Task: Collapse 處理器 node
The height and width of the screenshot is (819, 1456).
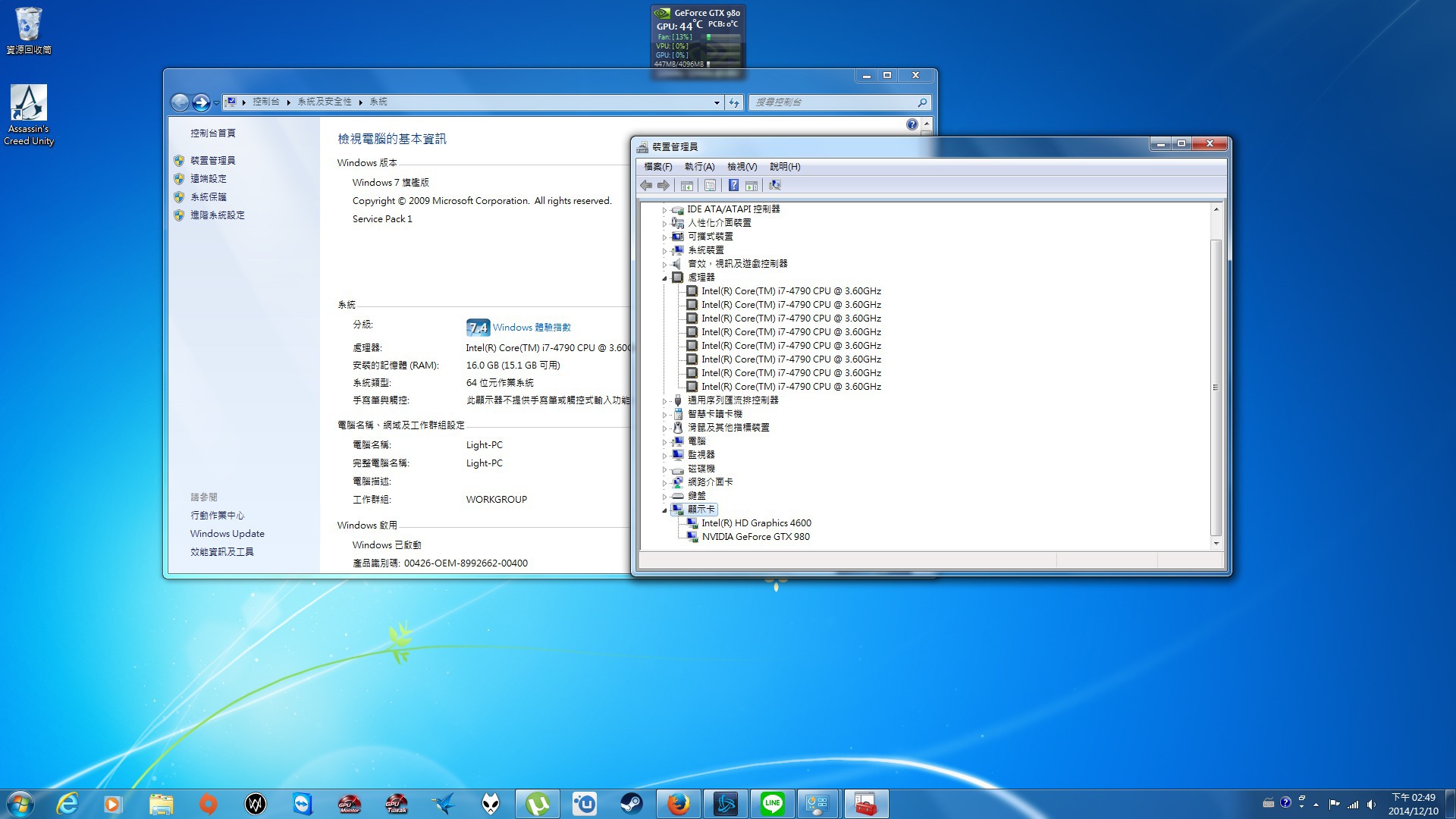Action: 664,278
